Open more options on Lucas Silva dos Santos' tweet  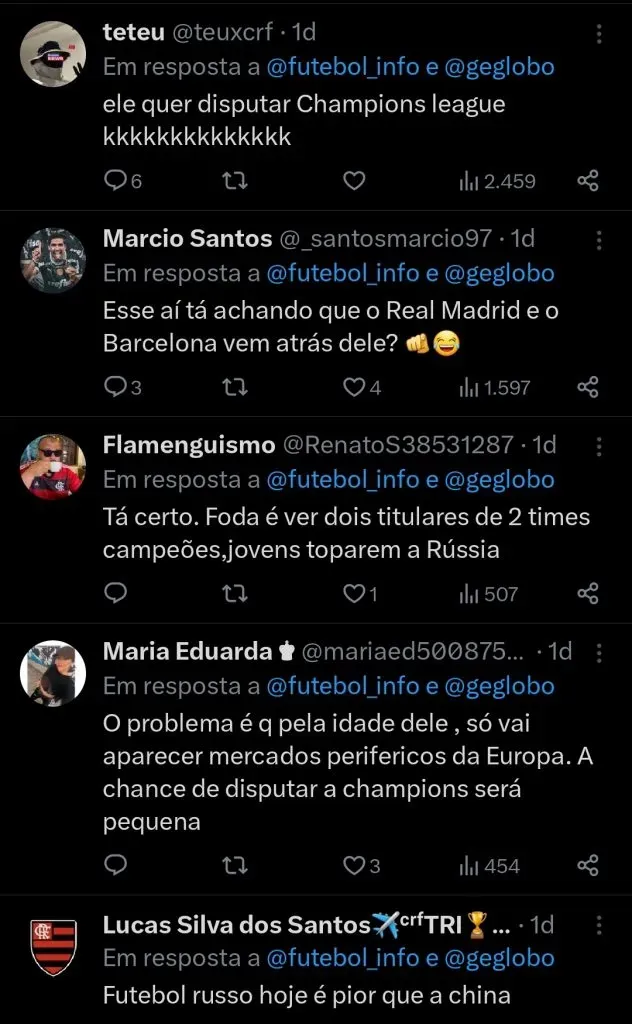[x=597, y=924]
